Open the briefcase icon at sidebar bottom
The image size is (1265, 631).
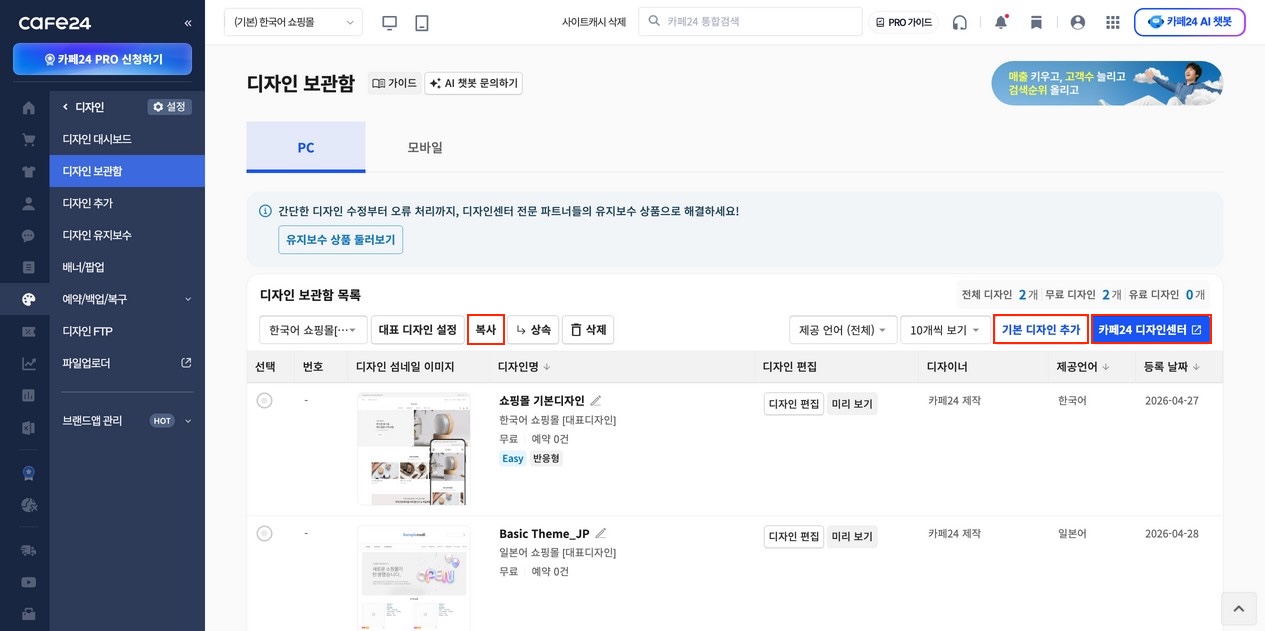tap(28, 613)
